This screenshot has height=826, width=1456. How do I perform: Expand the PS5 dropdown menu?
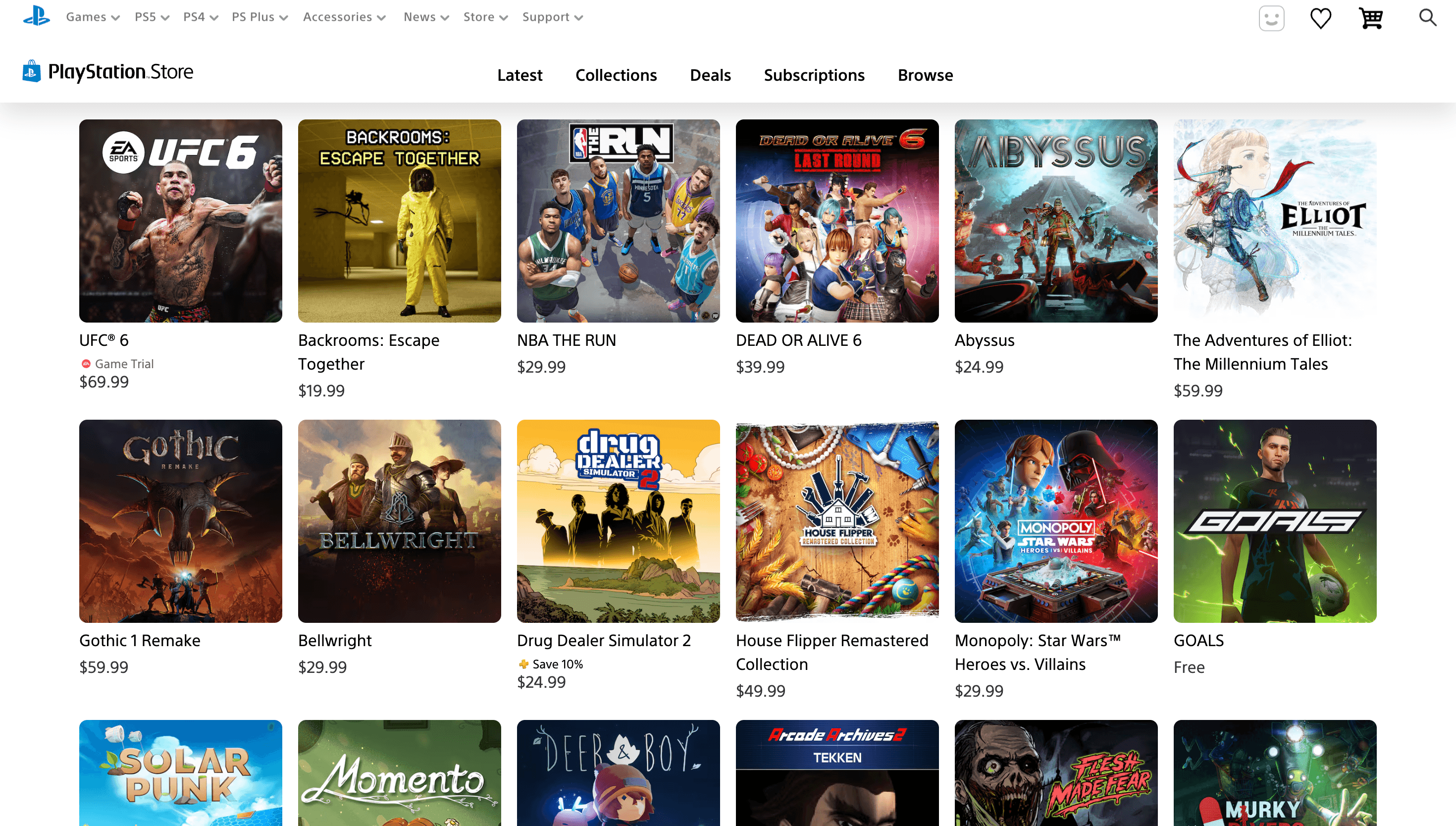tap(152, 17)
